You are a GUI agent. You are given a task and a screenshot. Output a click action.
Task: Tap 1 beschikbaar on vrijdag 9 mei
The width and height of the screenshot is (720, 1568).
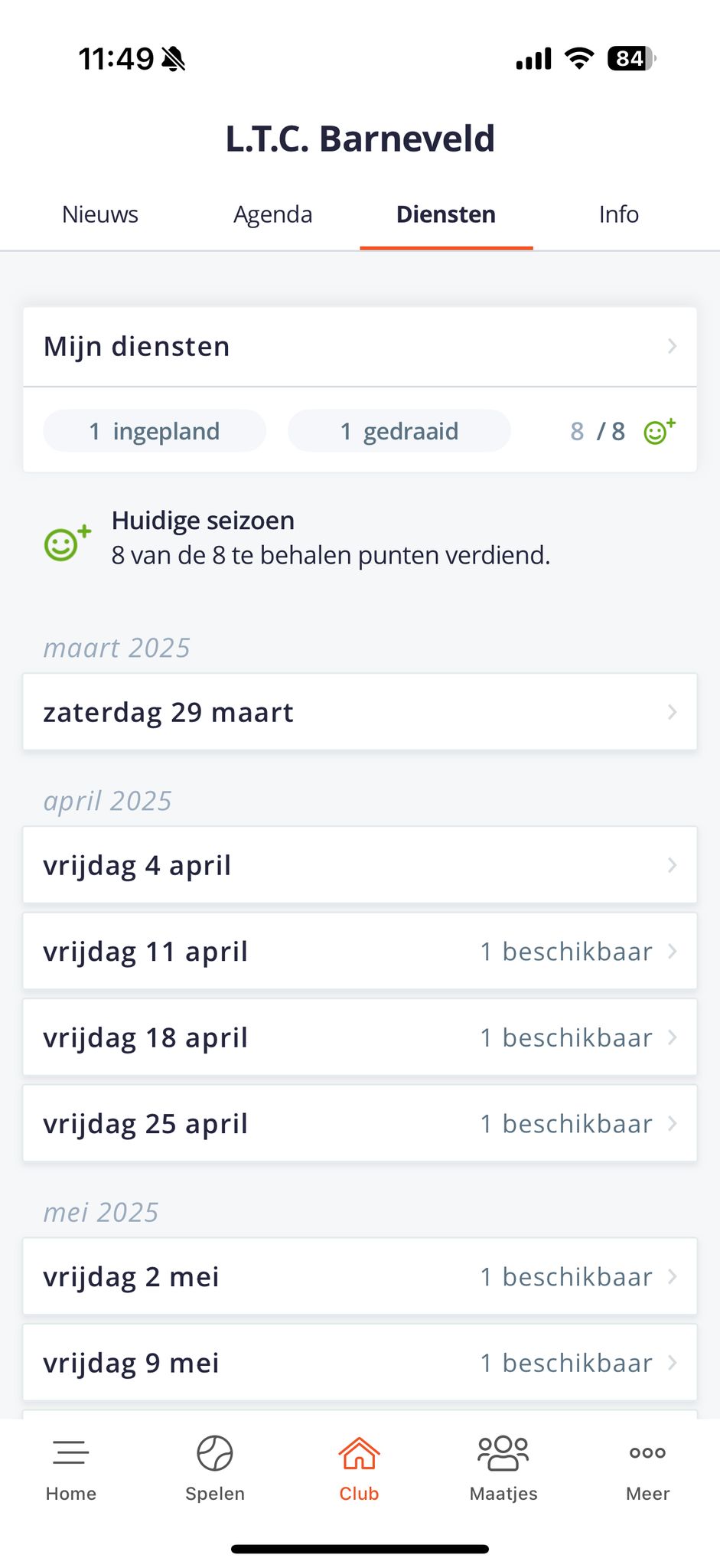[566, 1363]
